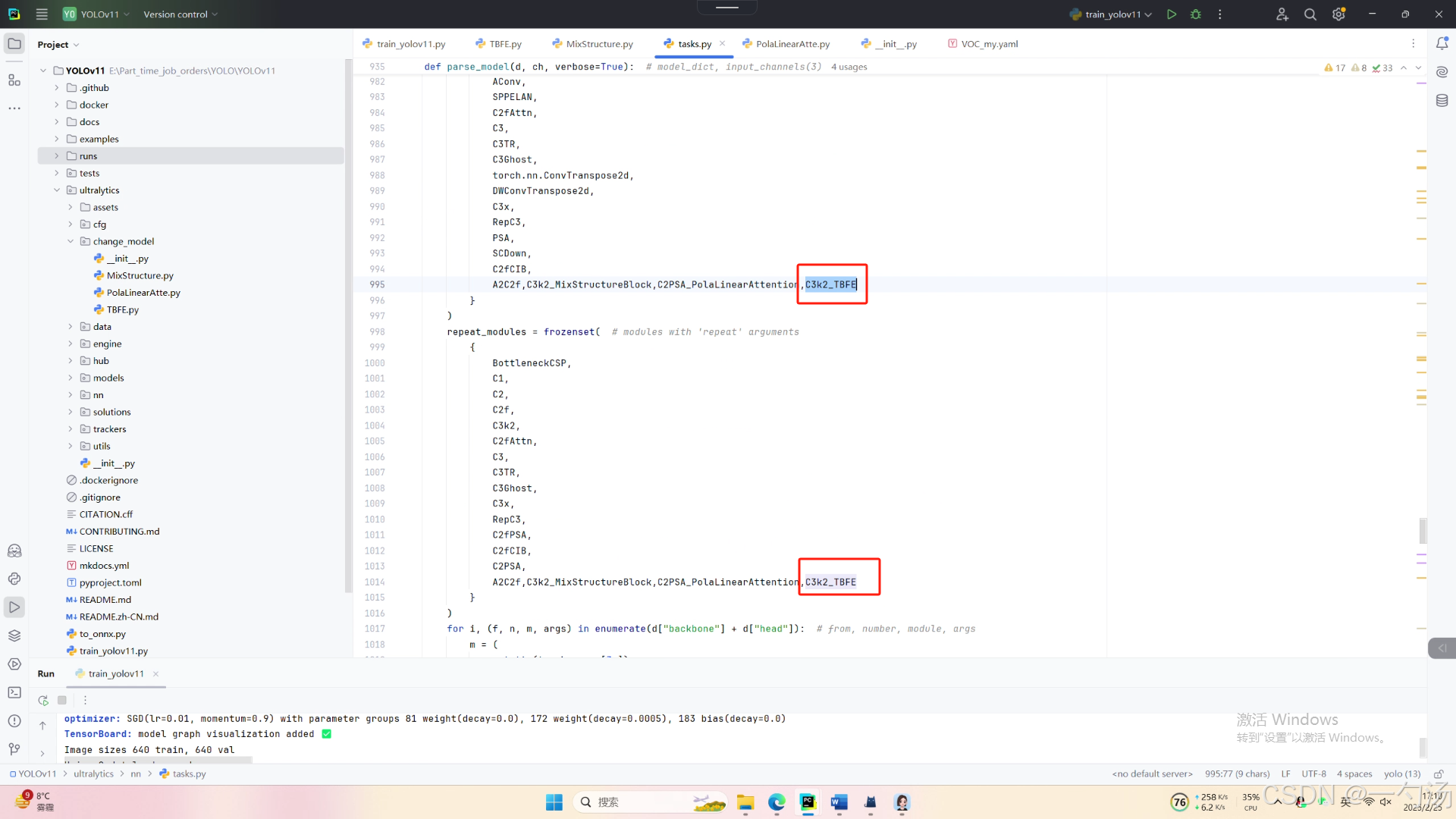The height and width of the screenshot is (819, 1456).
Task: Open Search Everywhere magnifier icon
Action: pos(1310,14)
